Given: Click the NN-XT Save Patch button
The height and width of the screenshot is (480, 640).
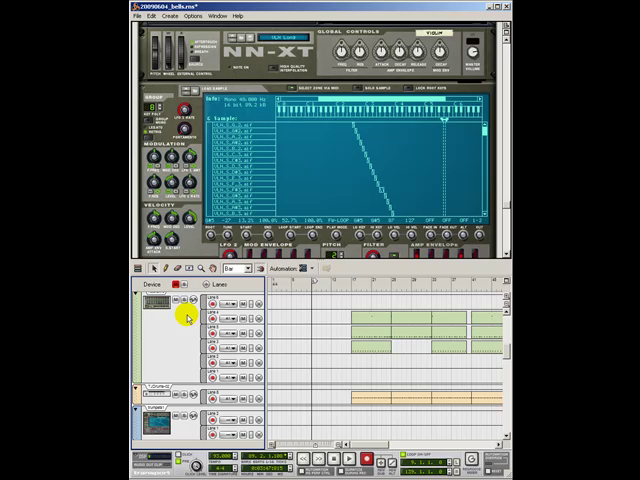Looking at the screenshot, I should pos(250,38).
